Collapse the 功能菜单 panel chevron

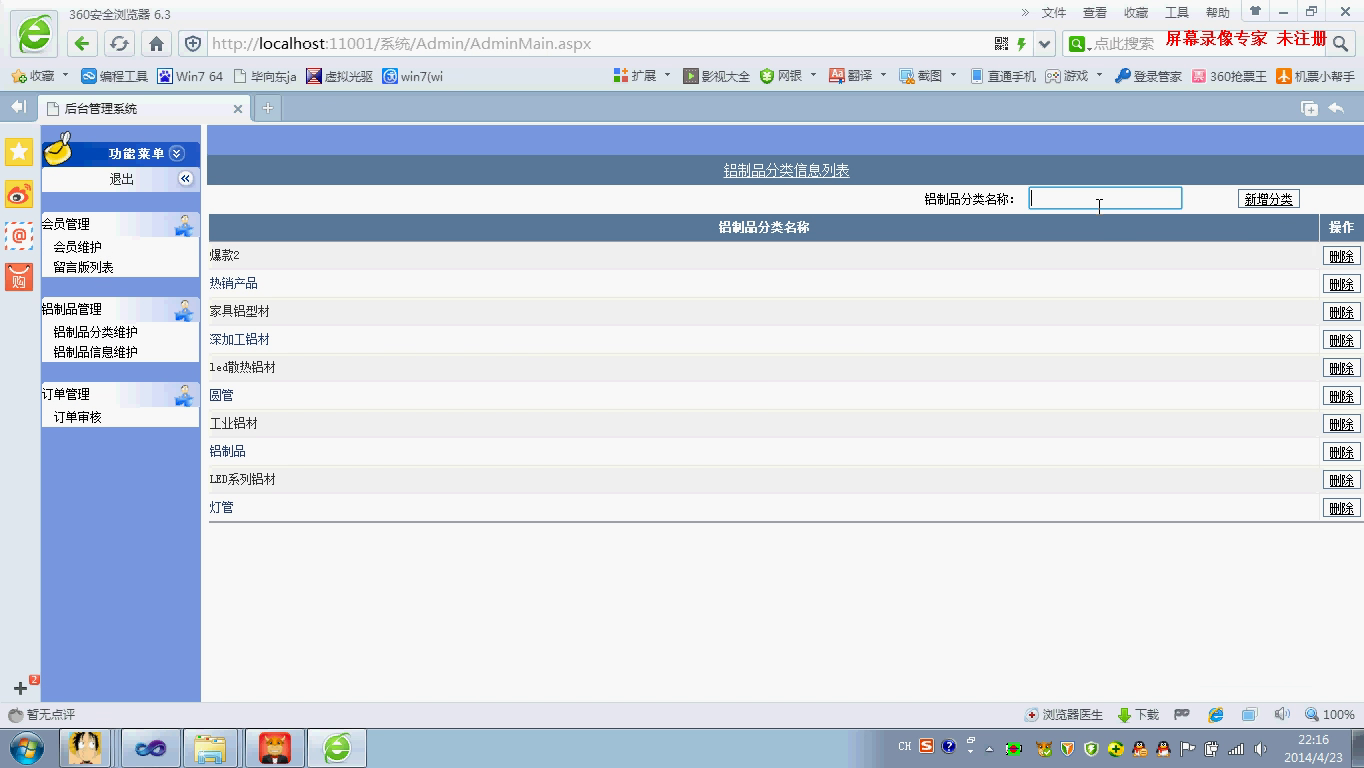177,153
